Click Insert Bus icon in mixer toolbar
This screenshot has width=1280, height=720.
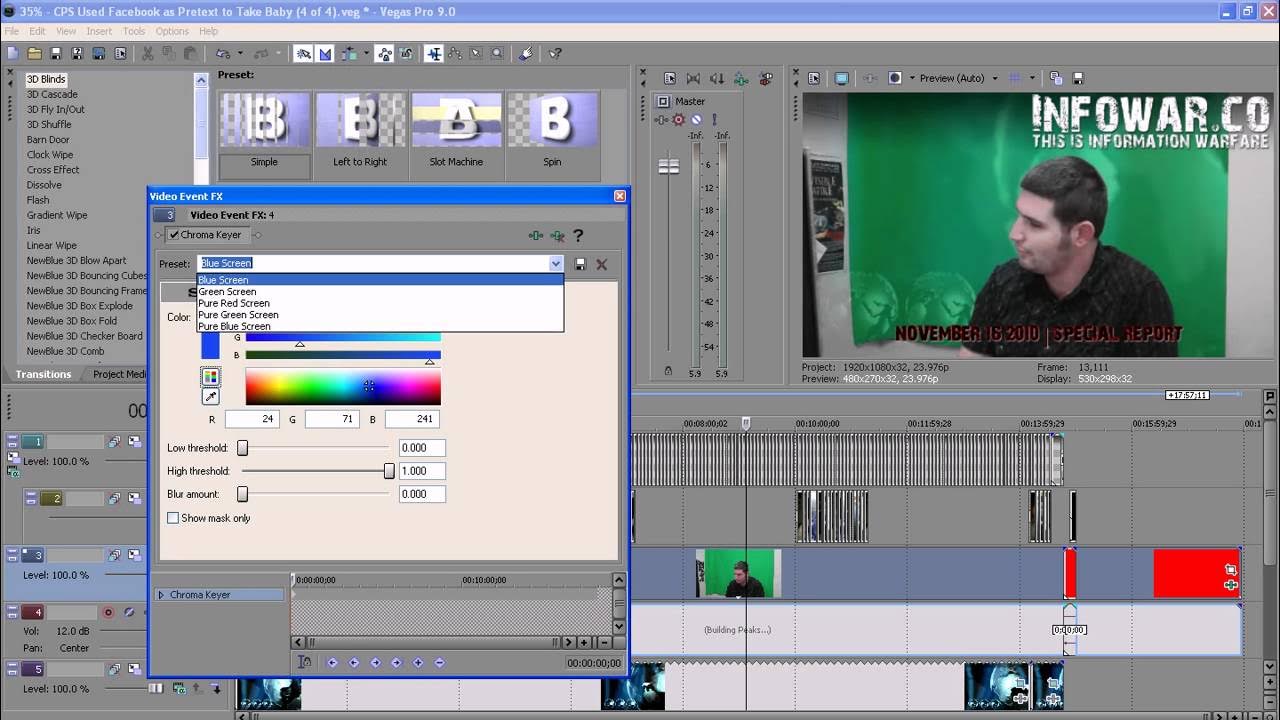[x=765, y=78]
